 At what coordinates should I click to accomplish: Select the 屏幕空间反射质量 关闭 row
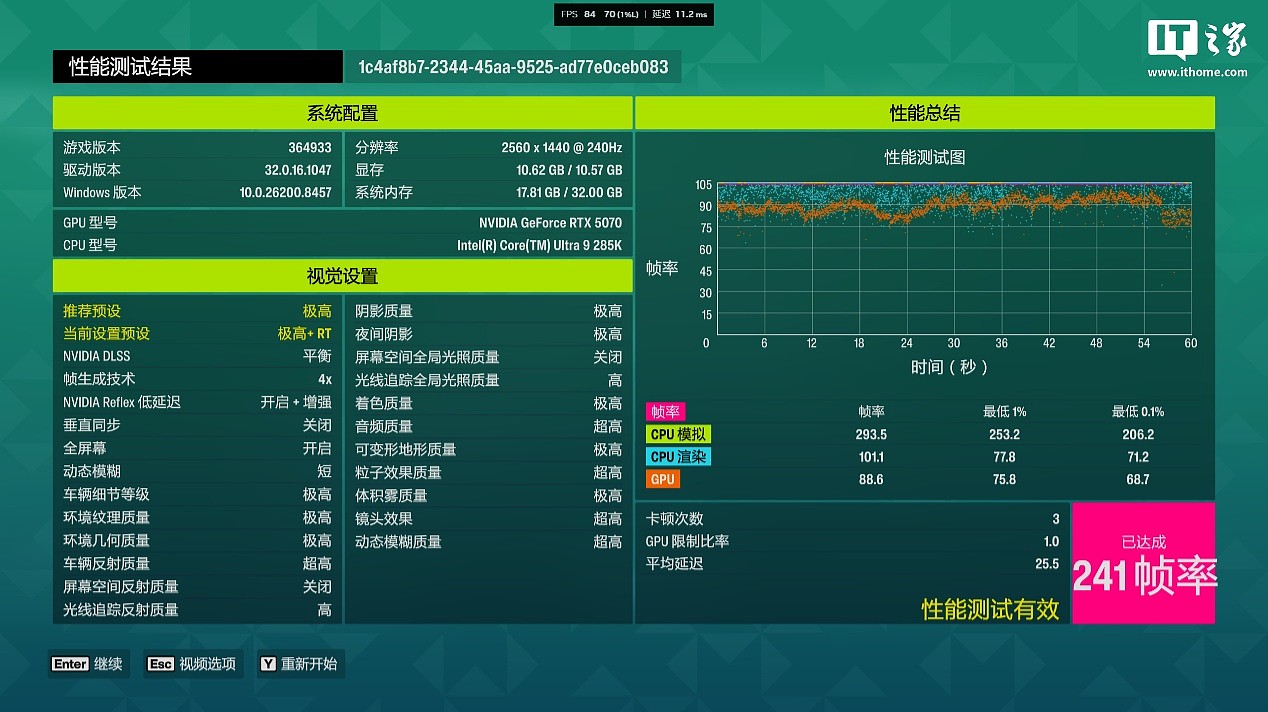[197, 587]
